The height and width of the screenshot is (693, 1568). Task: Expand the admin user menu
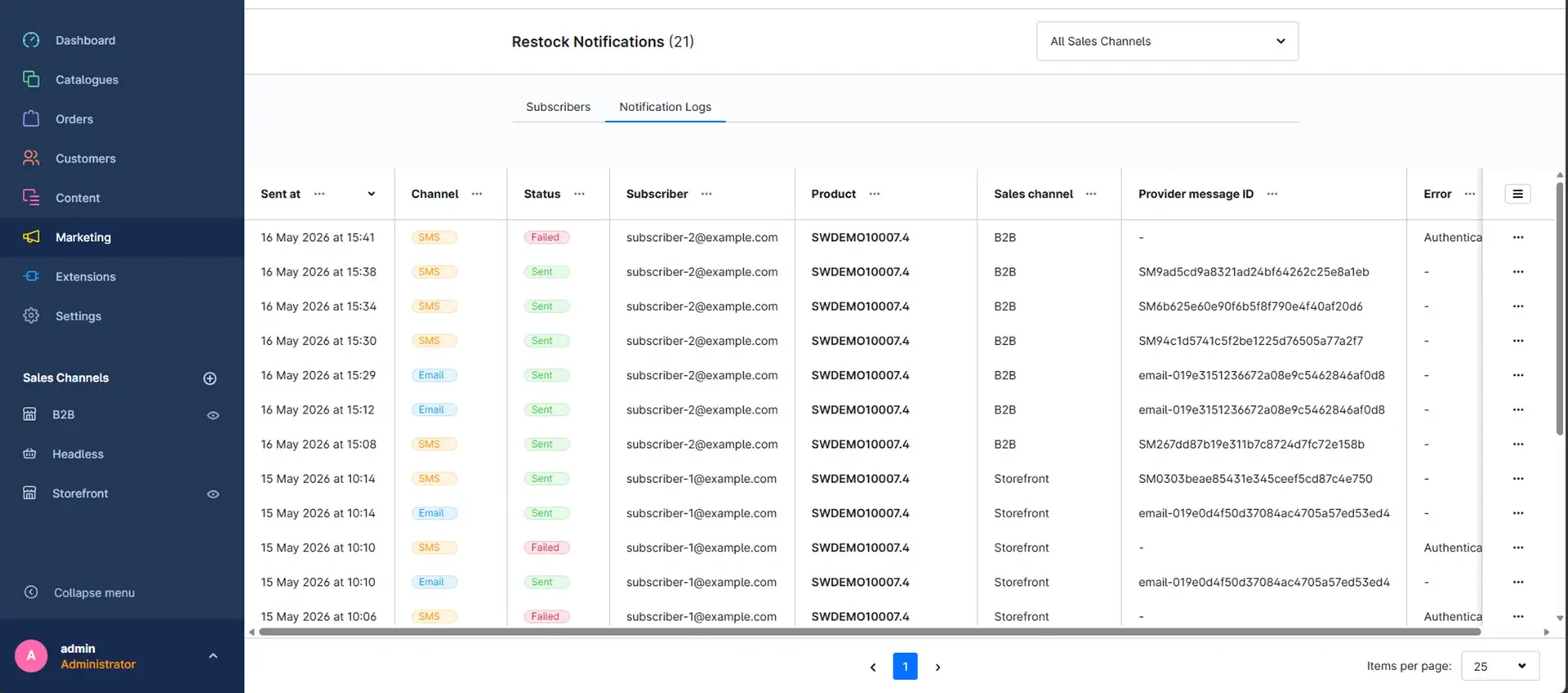[x=213, y=655]
